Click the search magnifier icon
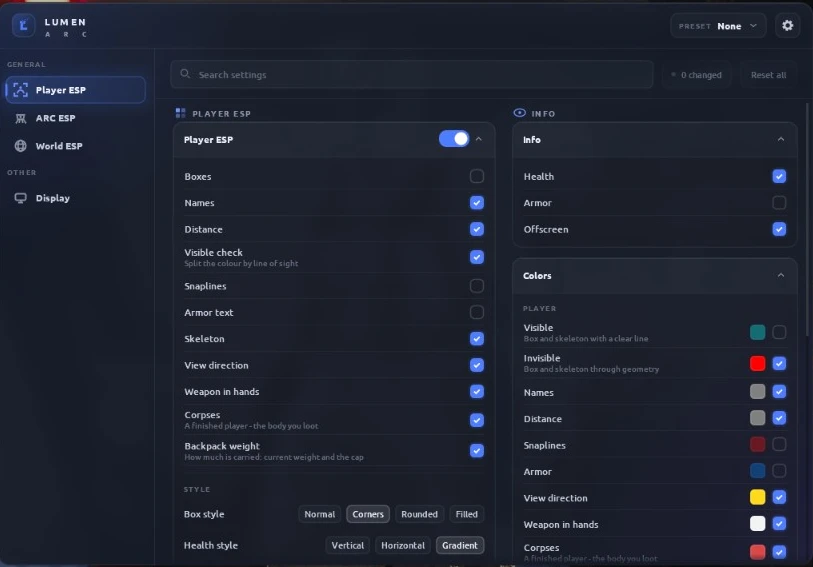813x567 pixels. point(185,74)
